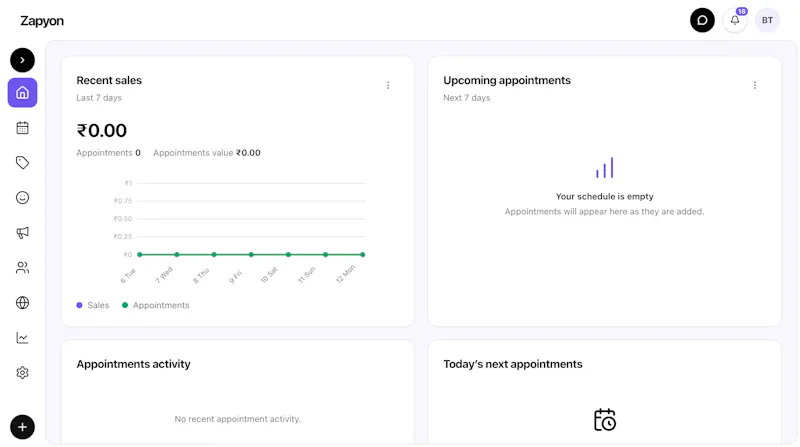Open the Online globe icon
Viewport: 800px width, 447px height.
22,303
